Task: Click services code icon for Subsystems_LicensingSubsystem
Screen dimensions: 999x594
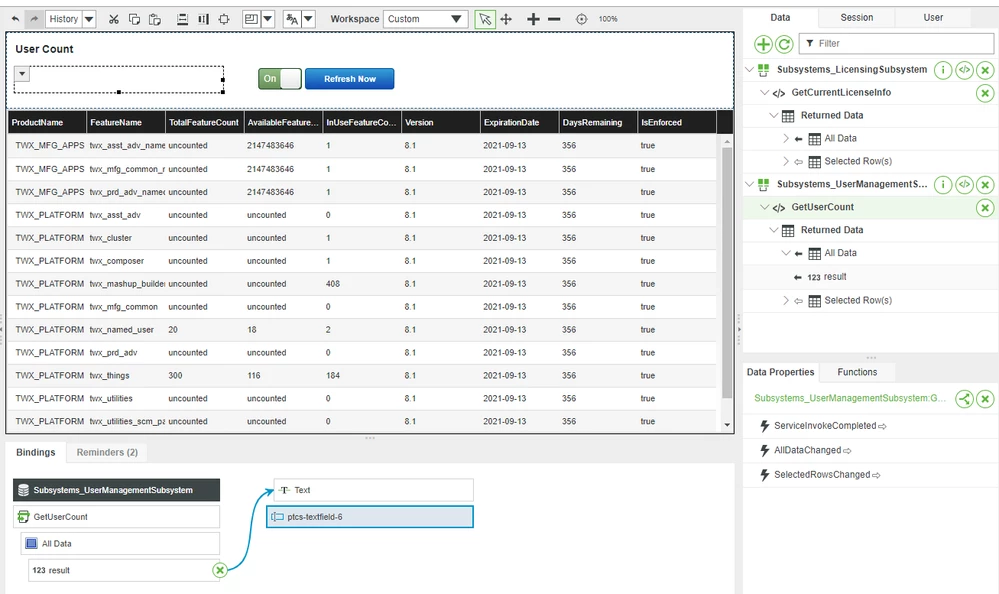Action: click(x=965, y=70)
